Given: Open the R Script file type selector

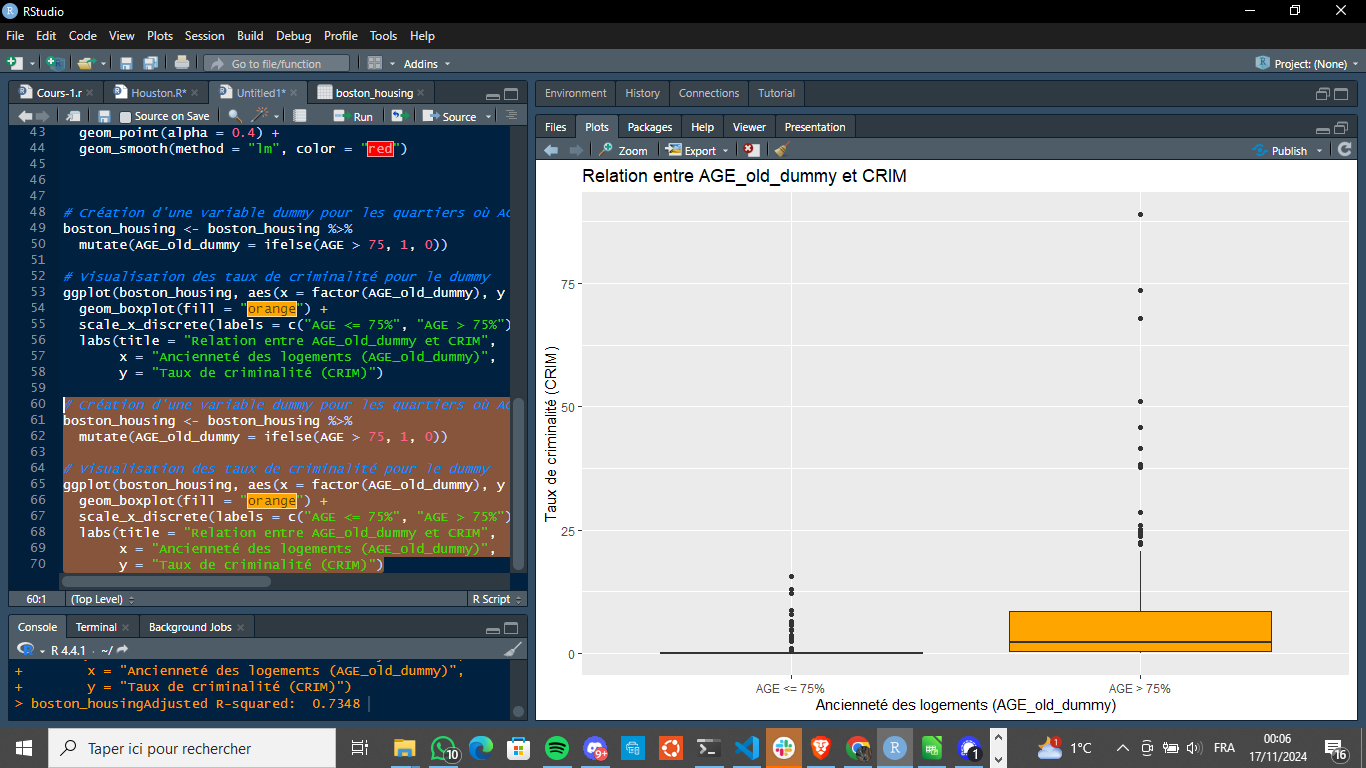Looking at the screenshot, I should (496, 599).
